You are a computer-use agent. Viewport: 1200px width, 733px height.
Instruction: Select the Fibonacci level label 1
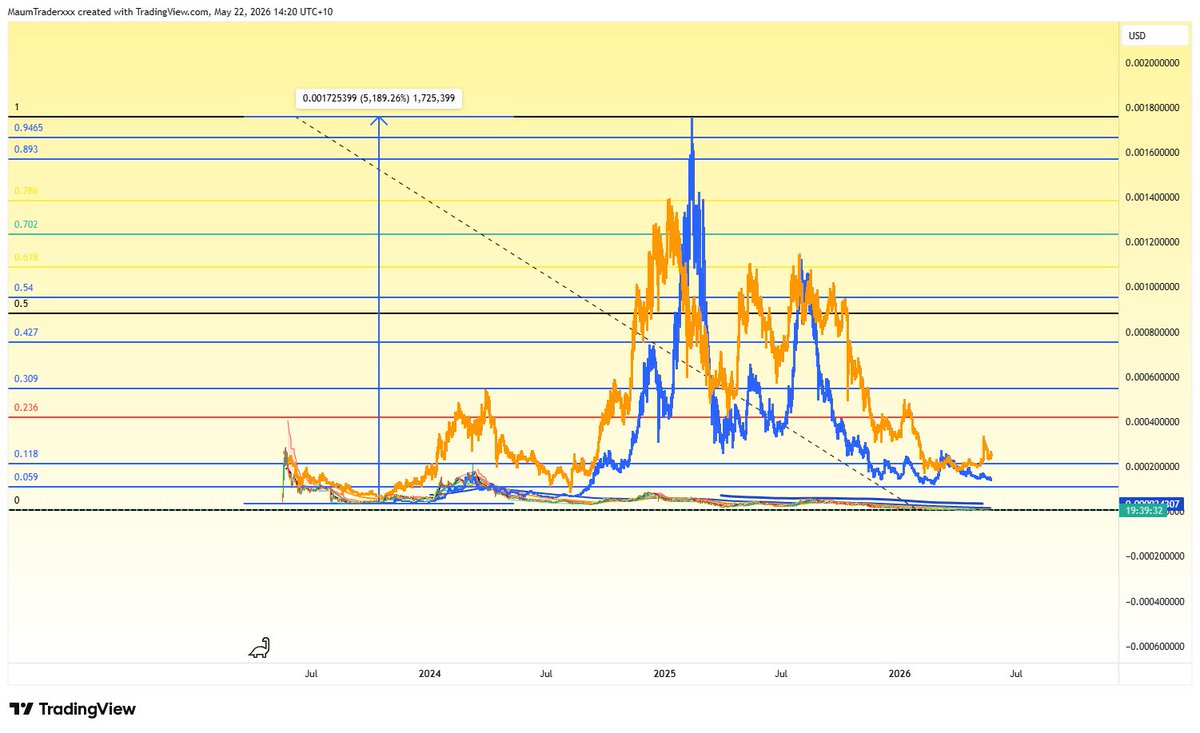click(16, 106)
